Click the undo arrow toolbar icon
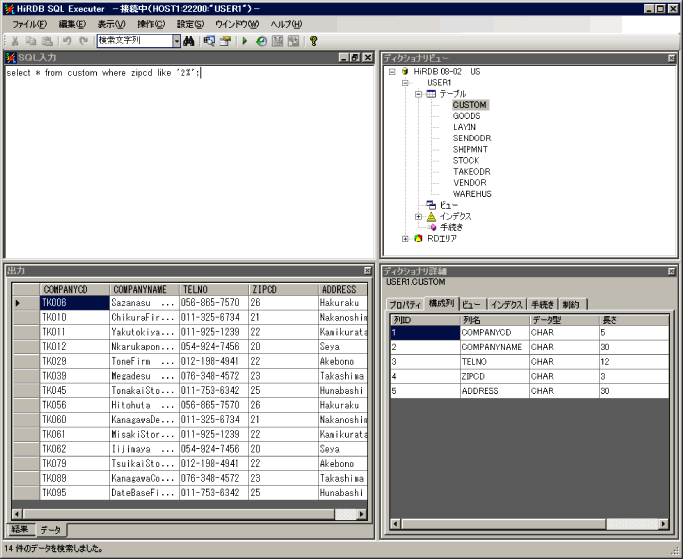This screenshot has height=559, width=683. pos(67,41)
